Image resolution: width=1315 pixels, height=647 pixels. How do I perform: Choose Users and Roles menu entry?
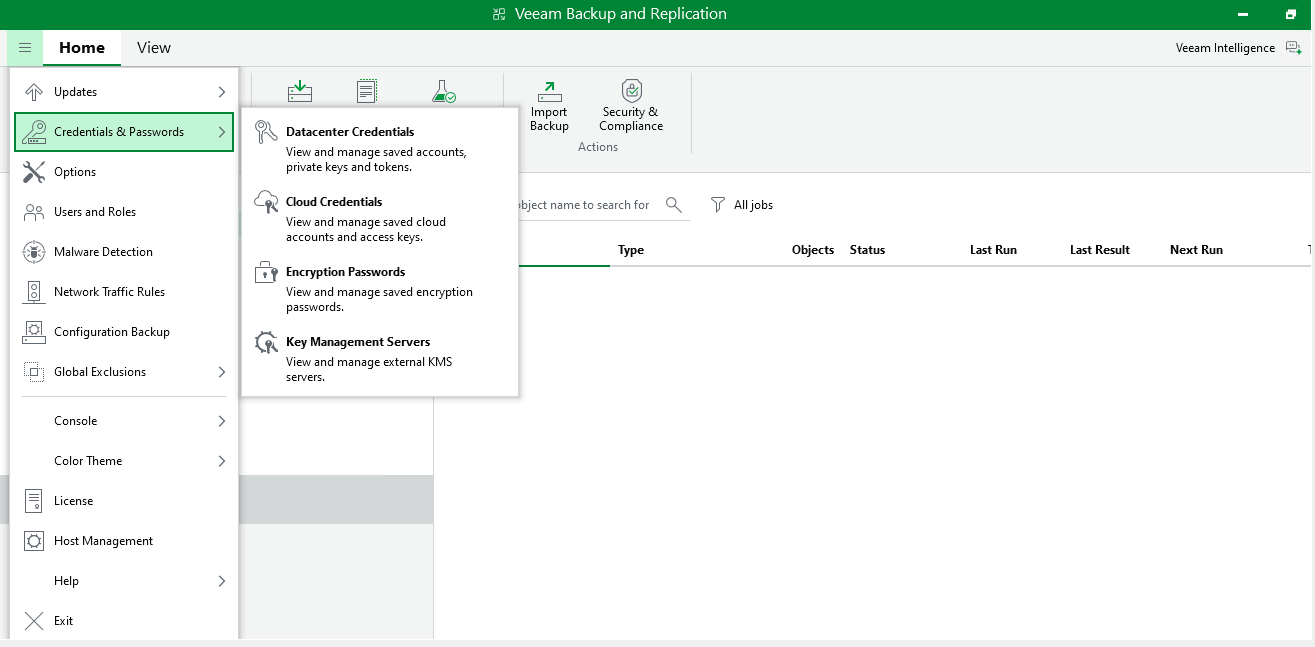[x=124, y=212]
